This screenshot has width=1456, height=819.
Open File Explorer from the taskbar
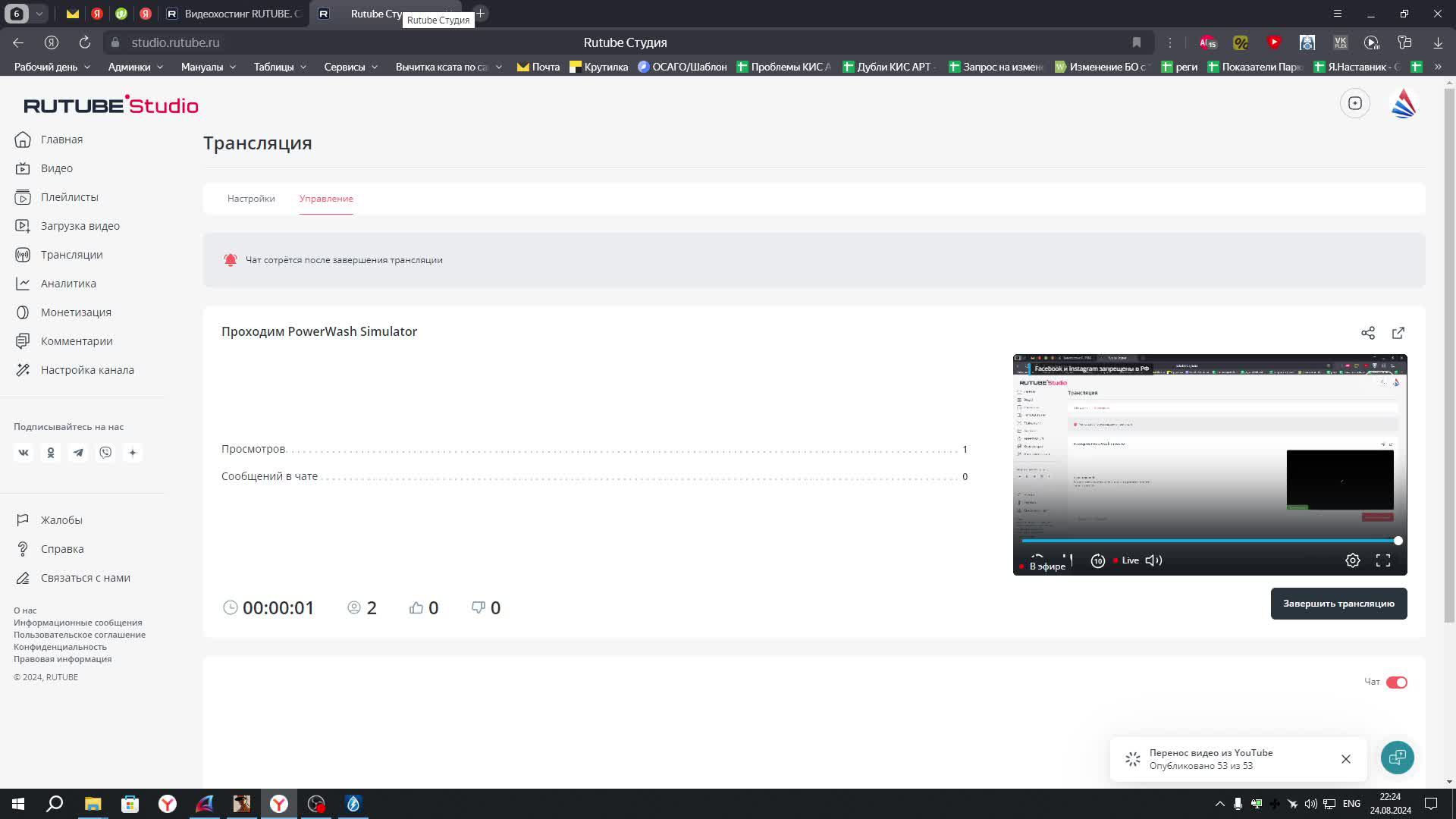pos(93,804)
